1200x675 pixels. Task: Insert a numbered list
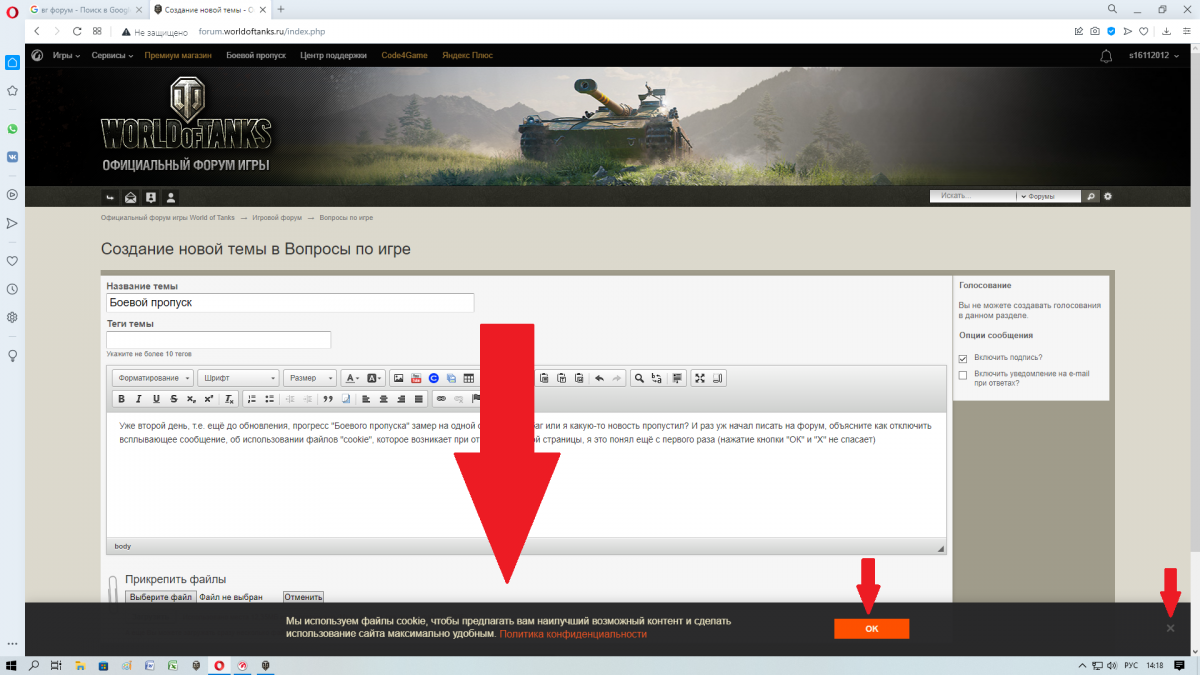251,399
